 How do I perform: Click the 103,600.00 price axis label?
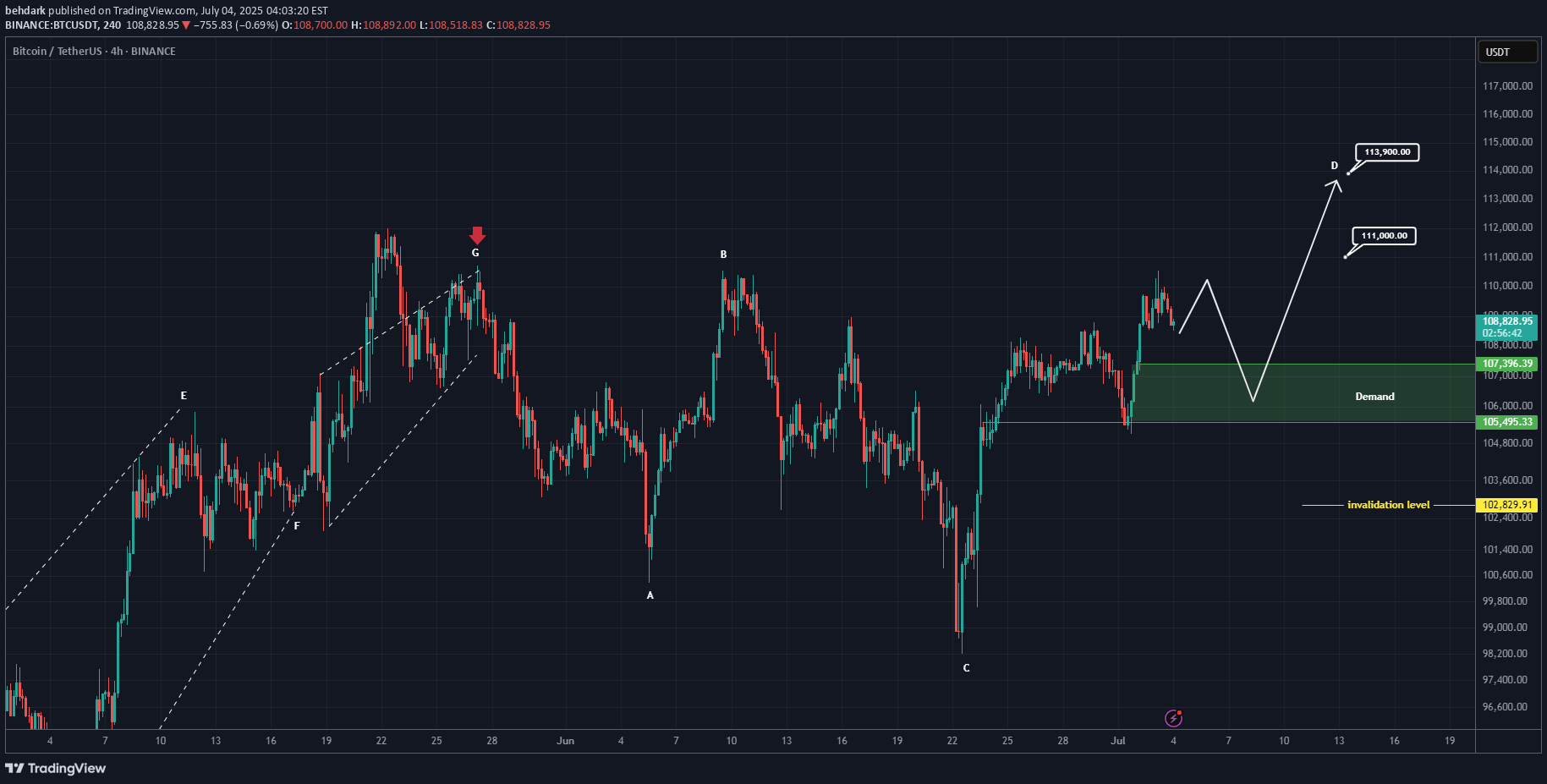1507,480
